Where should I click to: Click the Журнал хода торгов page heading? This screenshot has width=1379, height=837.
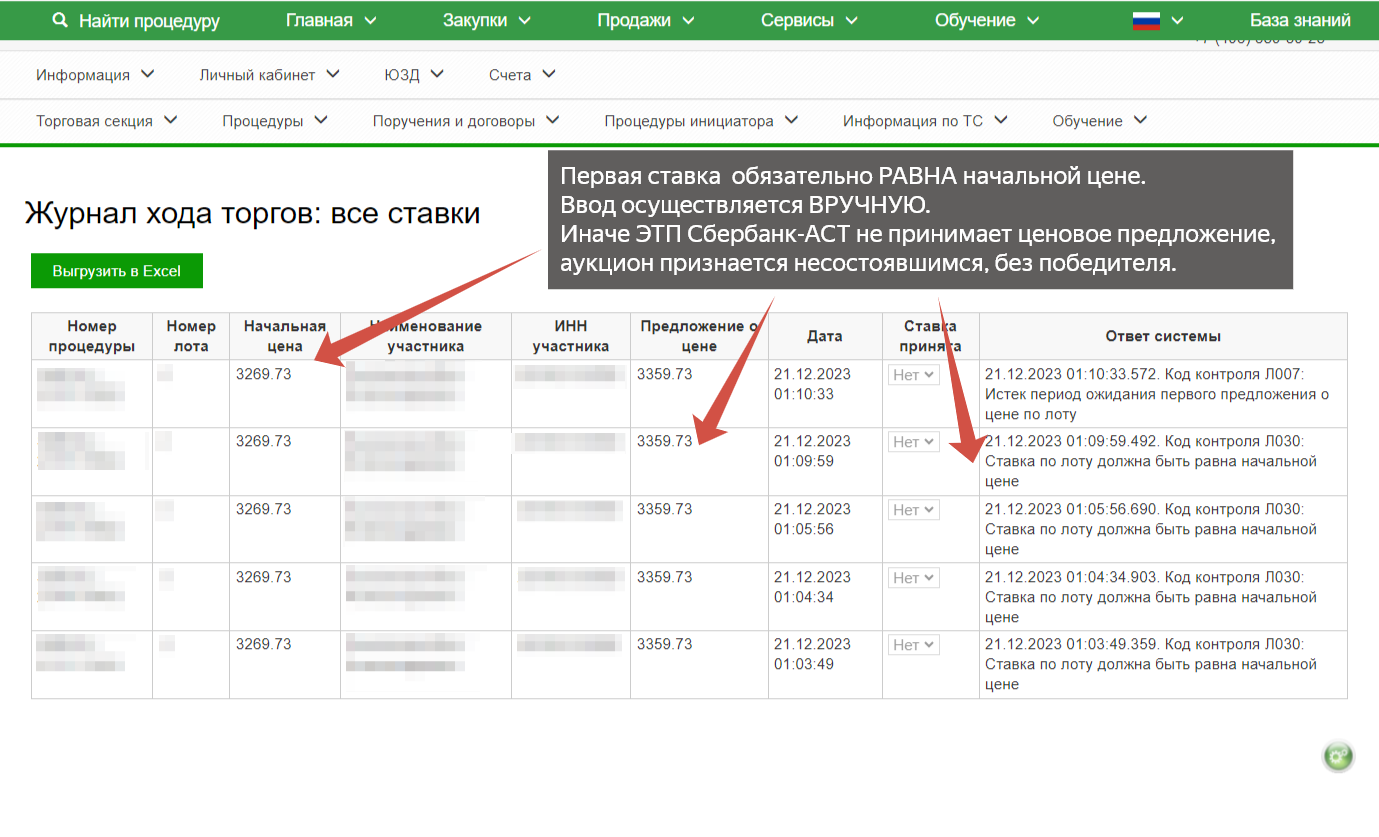(252, 213)
